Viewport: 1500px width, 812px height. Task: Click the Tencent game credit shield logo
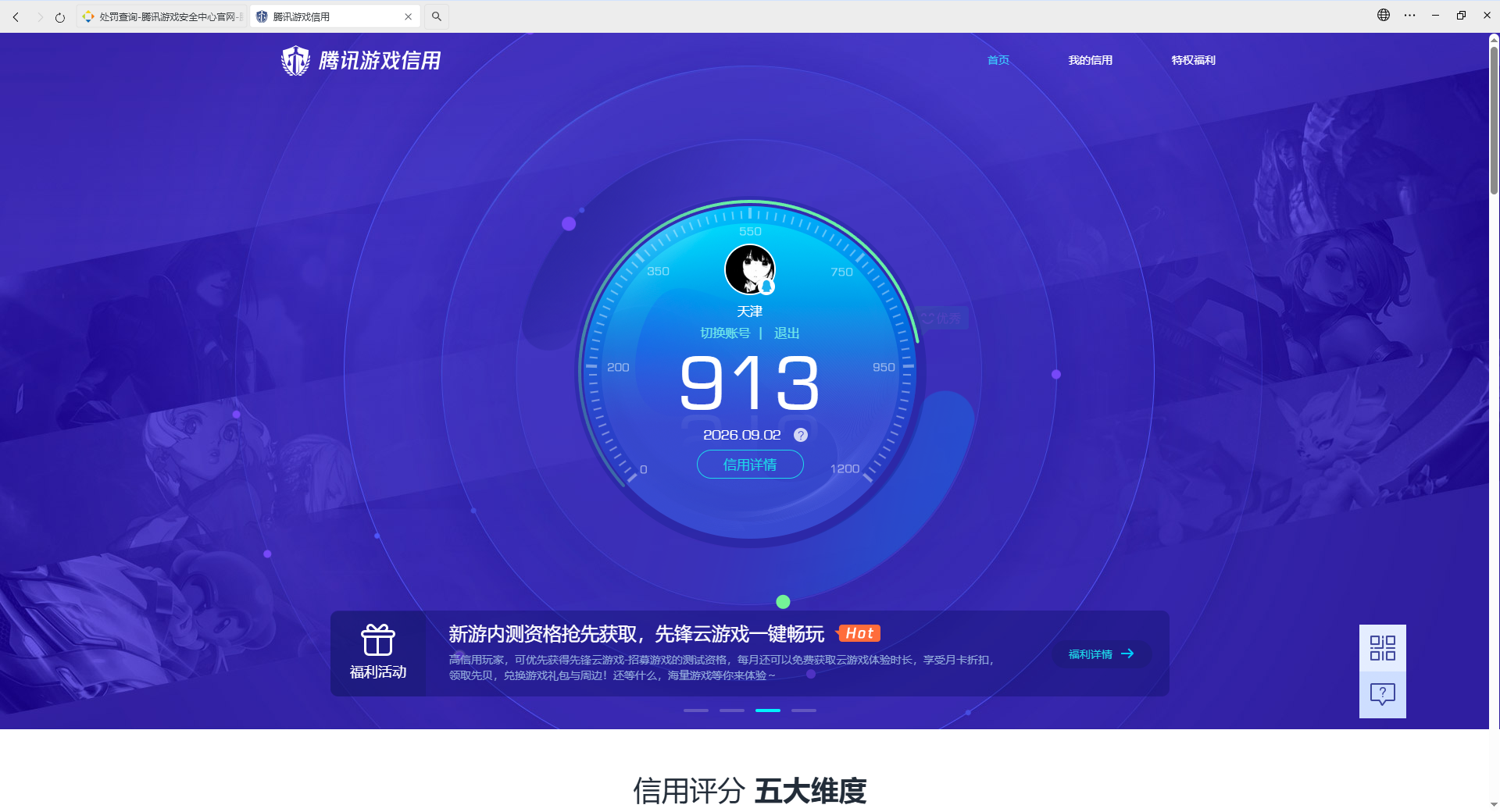[x=295, y=60]
